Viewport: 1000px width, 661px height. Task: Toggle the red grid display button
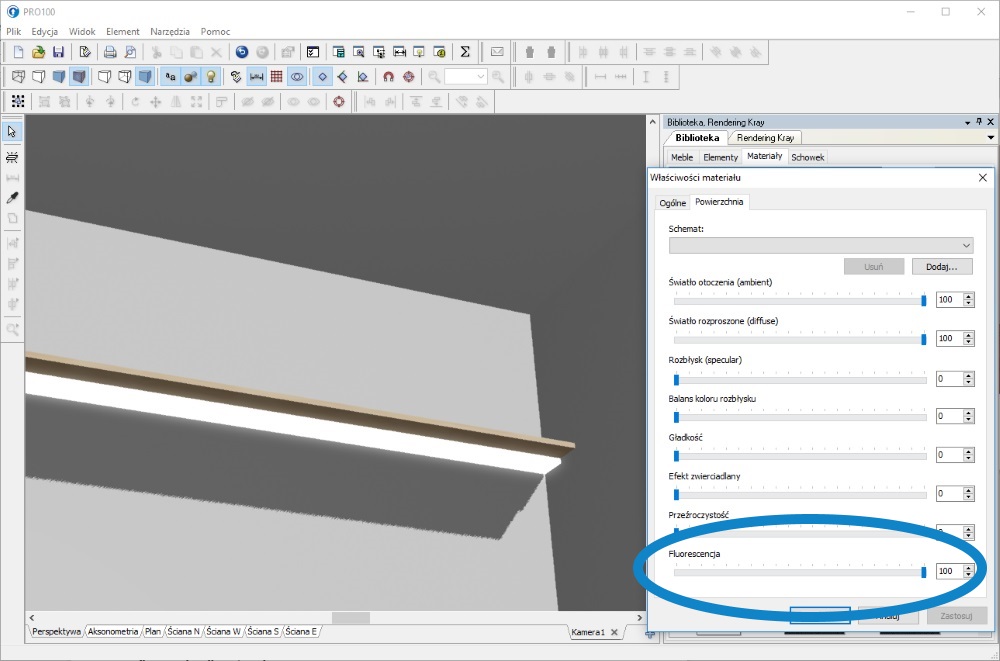click(x=277, y=77)
